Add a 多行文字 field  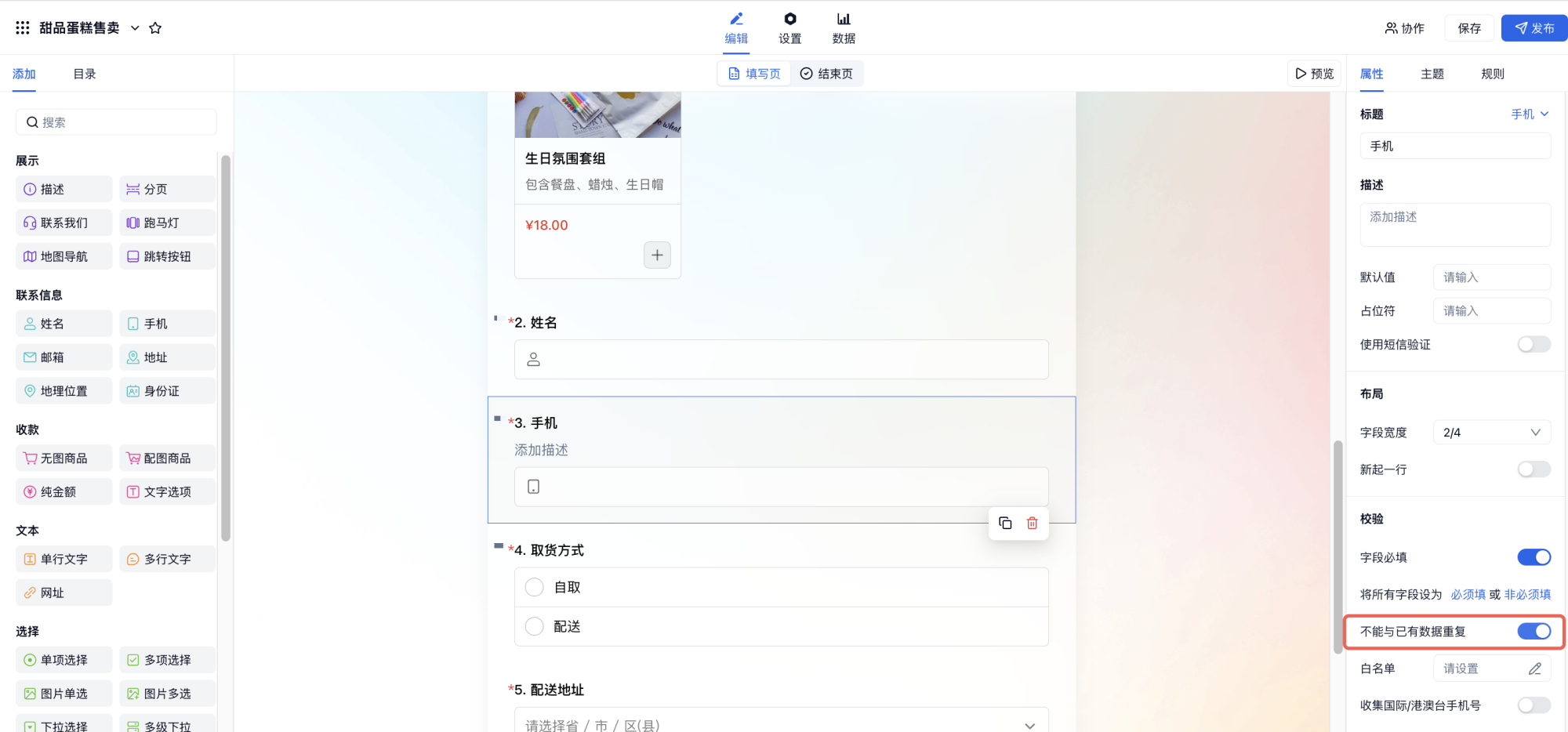click(x=167, y=559)
